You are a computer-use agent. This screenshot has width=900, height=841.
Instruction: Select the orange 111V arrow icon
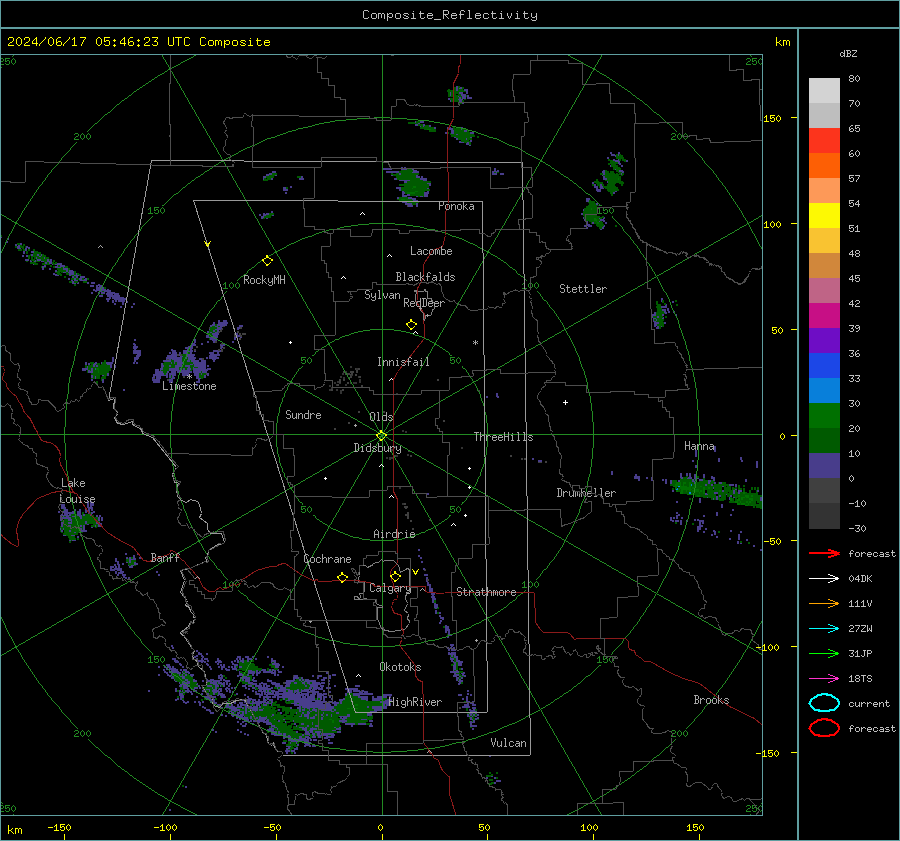click(x=824, y=603)
